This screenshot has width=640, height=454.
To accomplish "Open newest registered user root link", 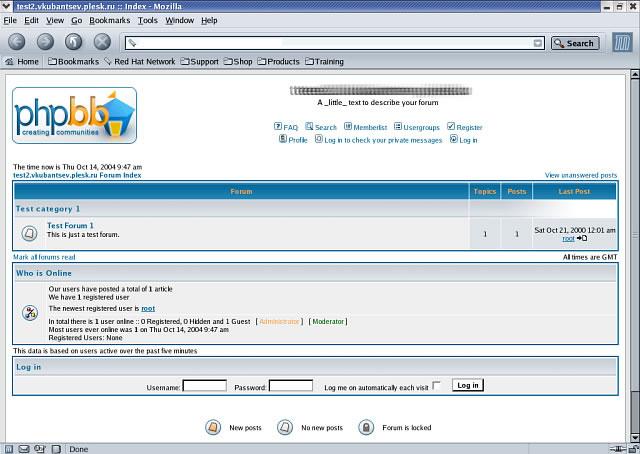I will 148,309.
